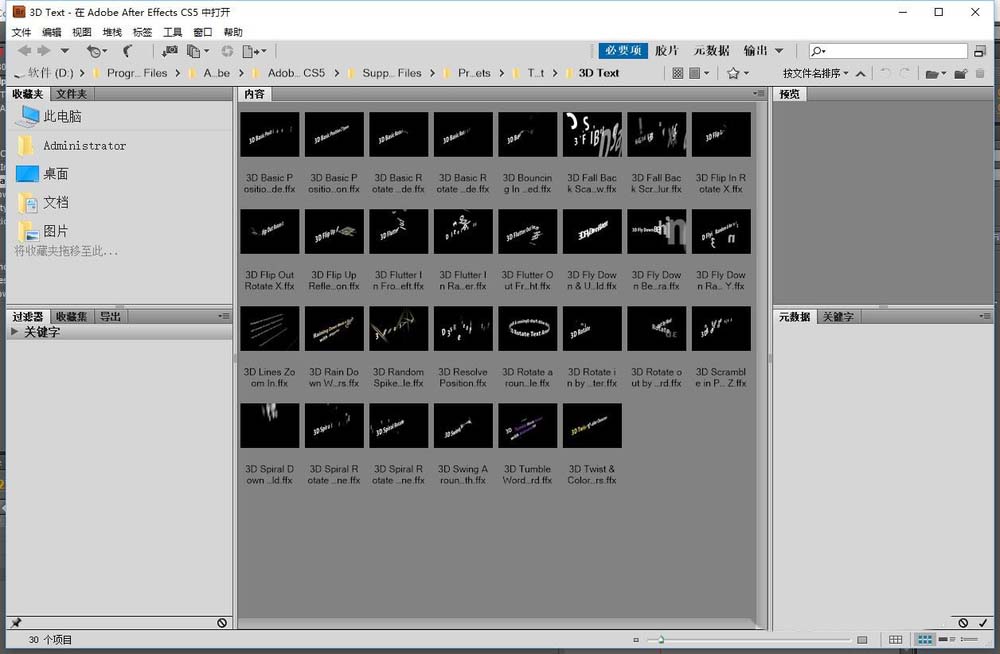Select view content as details icon

(x=947, y=639)
